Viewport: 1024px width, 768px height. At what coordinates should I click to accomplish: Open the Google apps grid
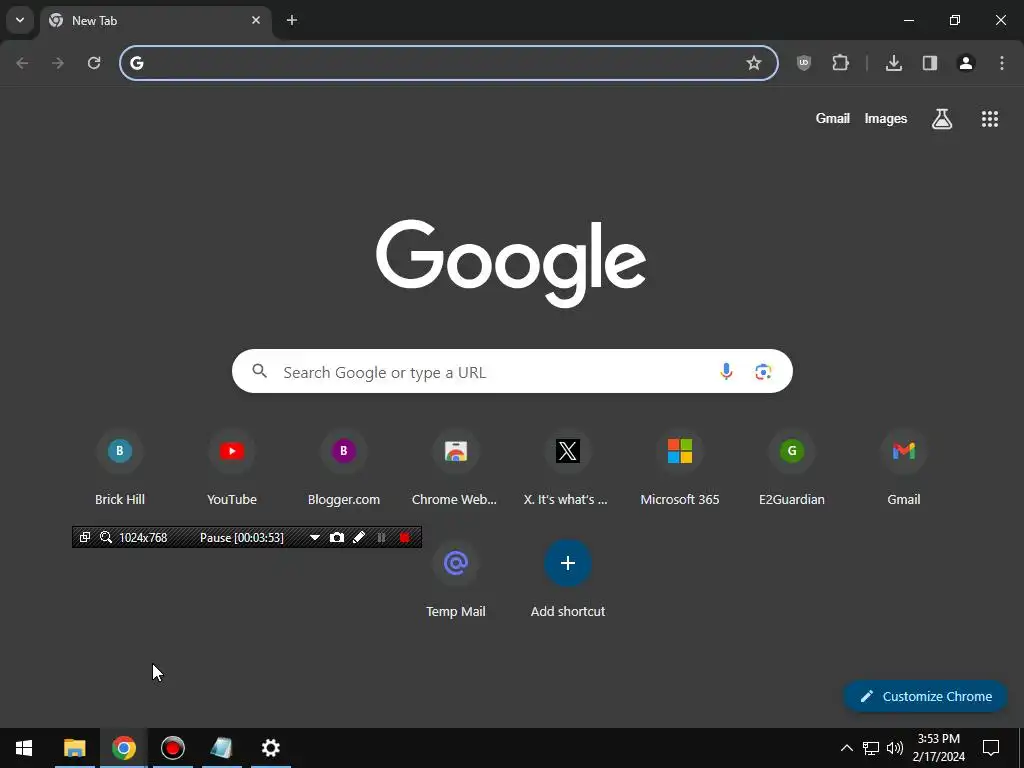tap(990, 119)
